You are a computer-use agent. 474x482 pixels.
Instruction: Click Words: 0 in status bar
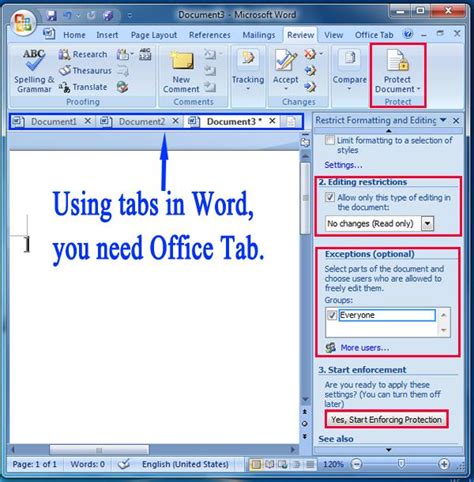[87, 464]
